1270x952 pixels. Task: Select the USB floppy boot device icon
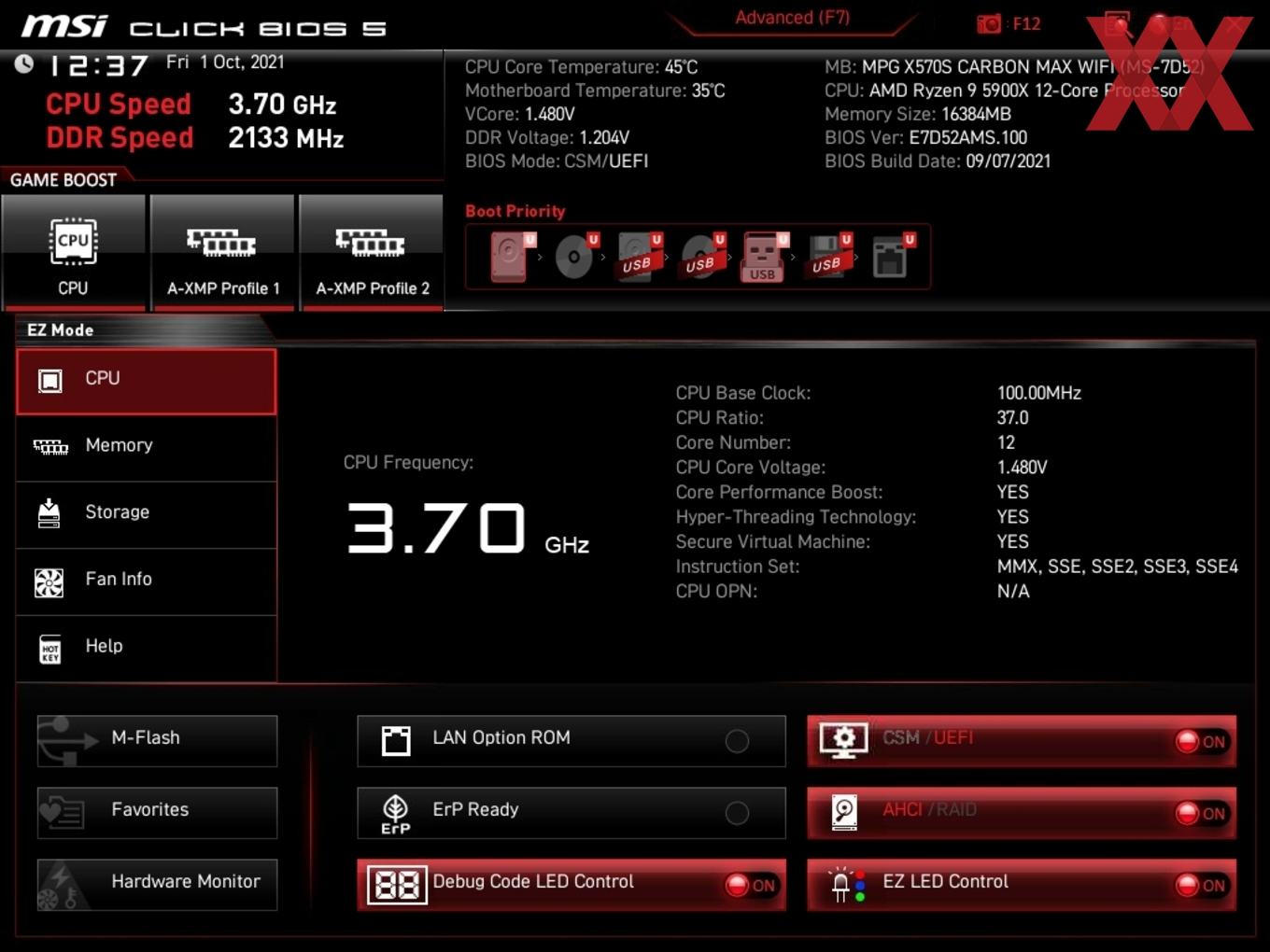pos(829,257)
